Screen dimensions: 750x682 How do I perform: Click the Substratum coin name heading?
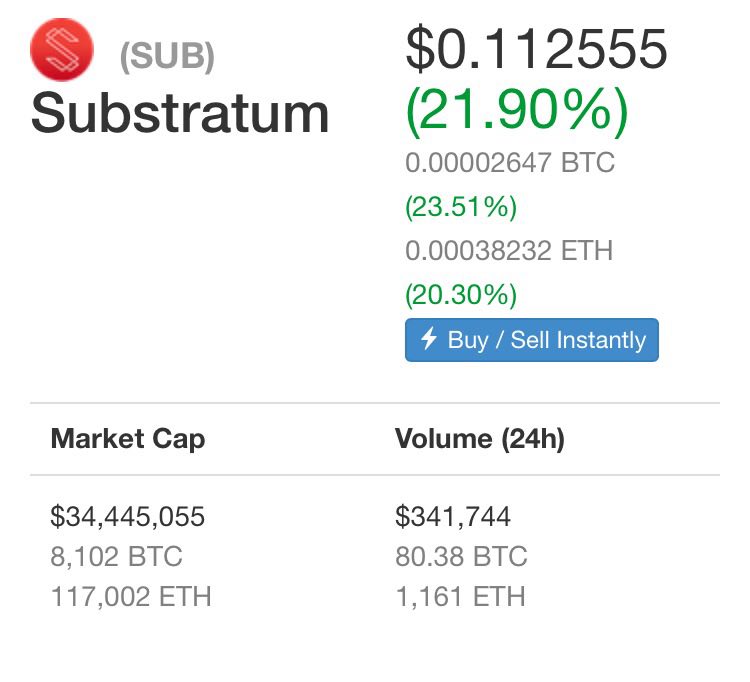pos(180,114)
